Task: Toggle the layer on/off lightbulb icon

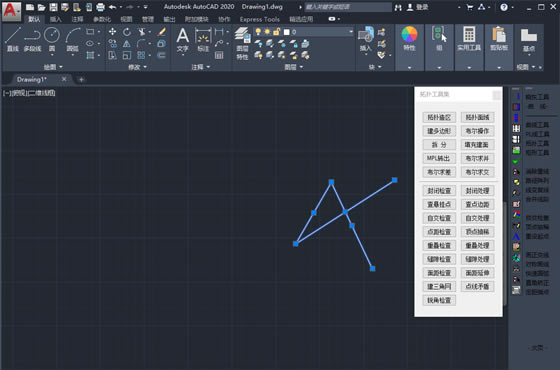Action: pos(258,32)
